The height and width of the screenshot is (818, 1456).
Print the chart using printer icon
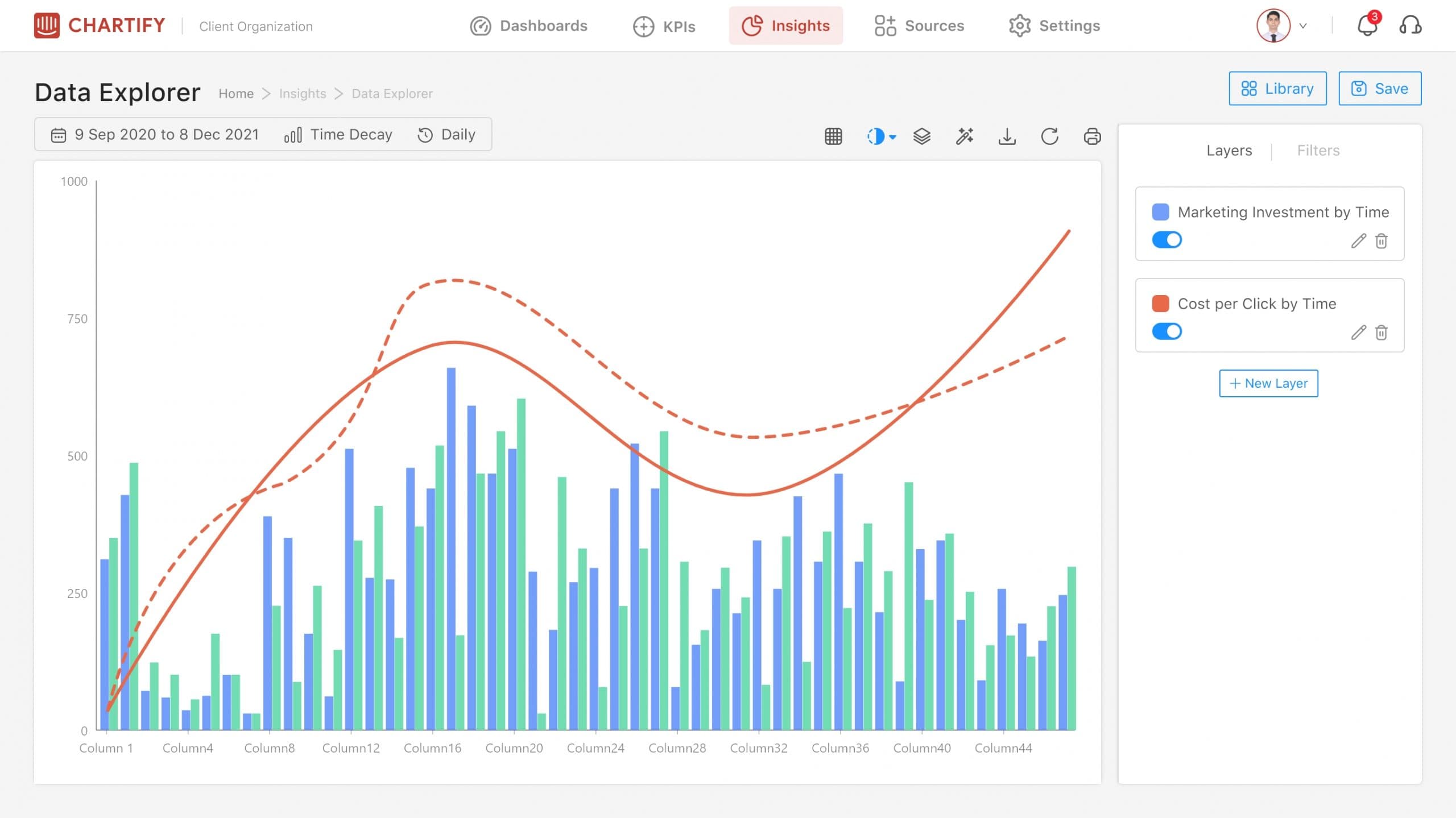[x=1092, y=136]
